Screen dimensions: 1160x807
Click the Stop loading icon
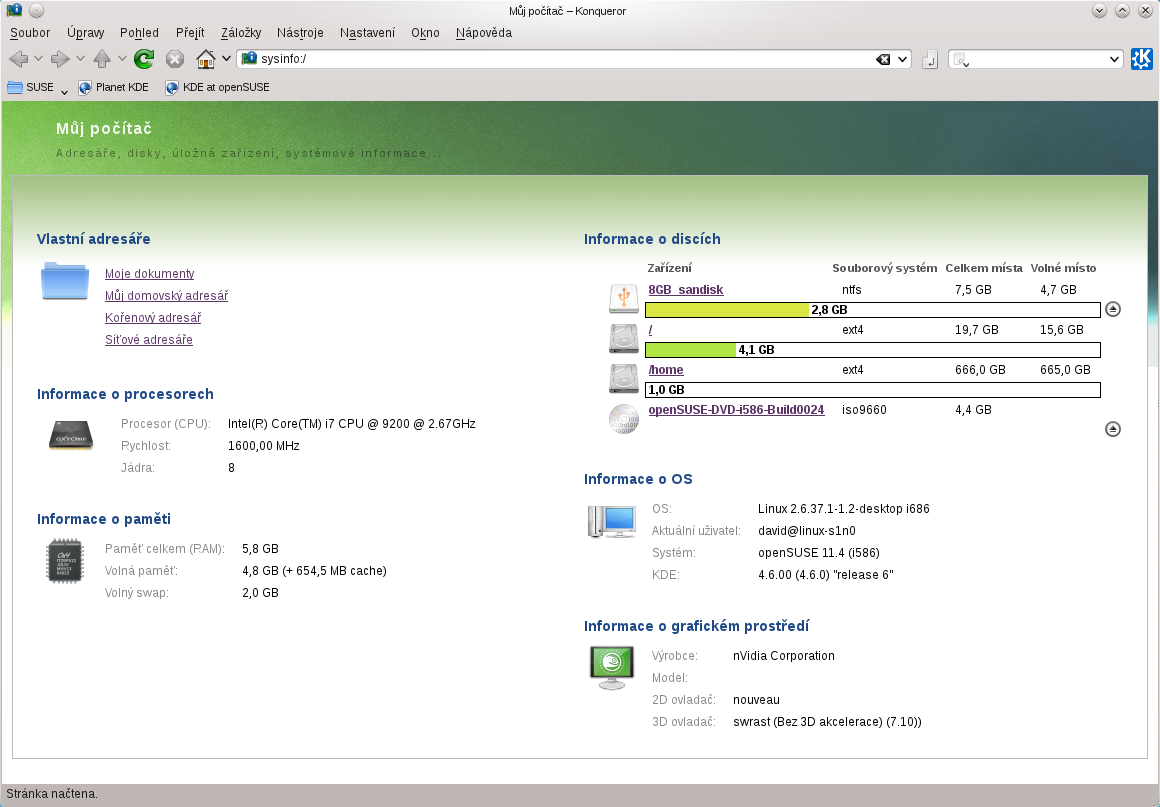coord(175,59)
